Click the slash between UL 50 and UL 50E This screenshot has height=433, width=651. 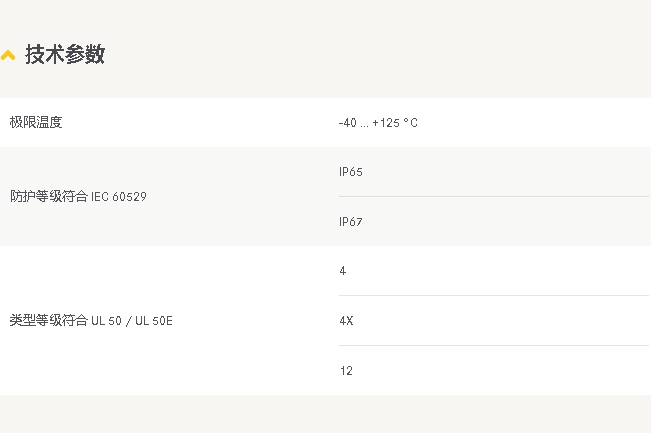point(128,321)
